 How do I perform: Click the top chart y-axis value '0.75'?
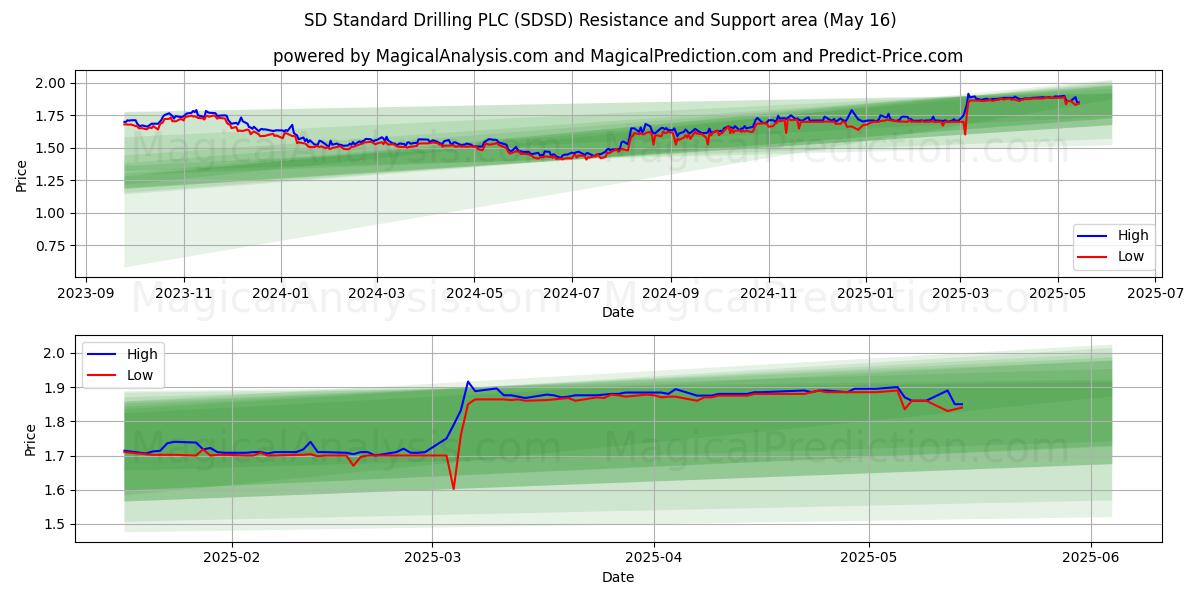51,246
